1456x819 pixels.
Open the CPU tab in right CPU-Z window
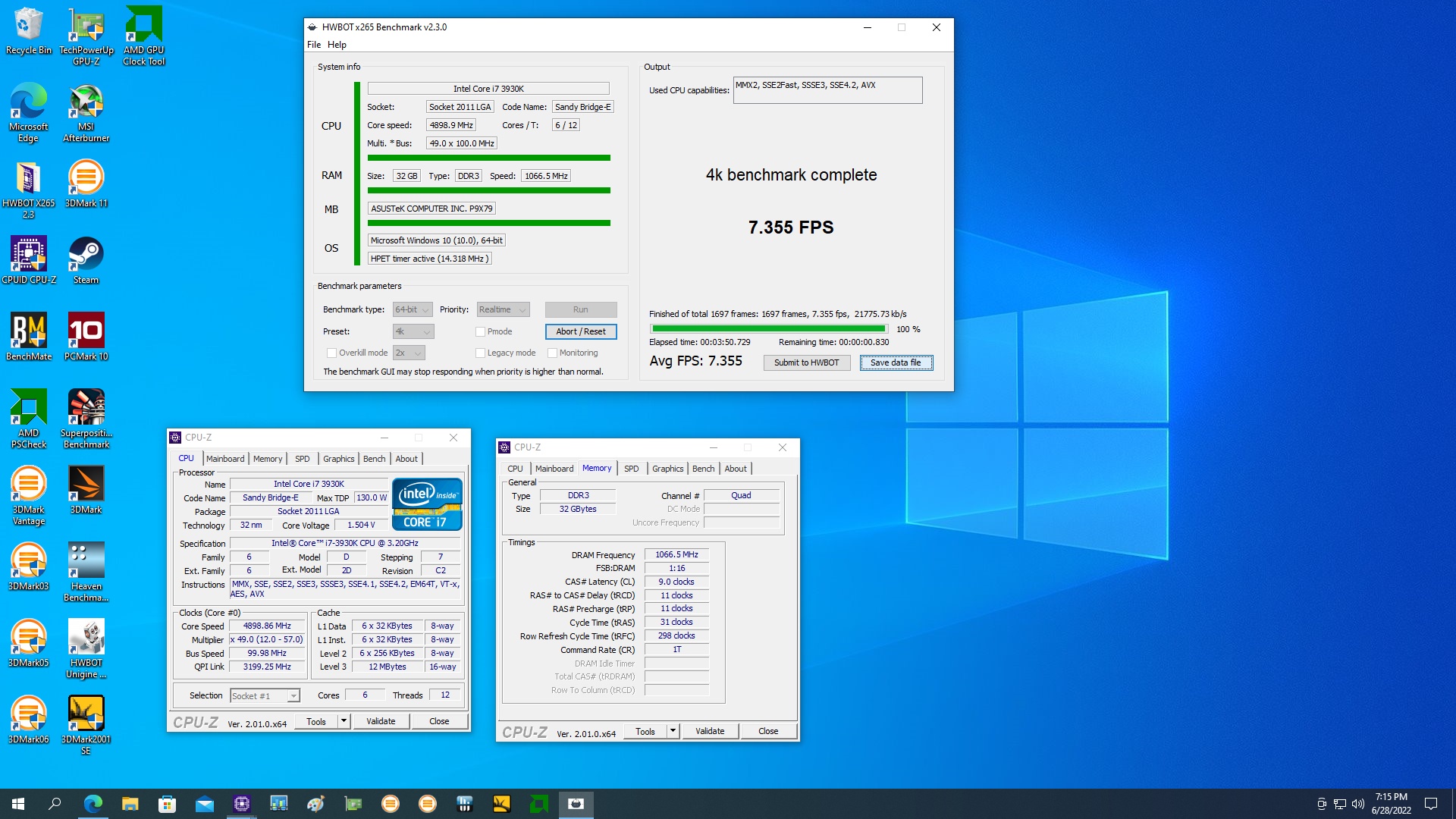click(515, 469)
